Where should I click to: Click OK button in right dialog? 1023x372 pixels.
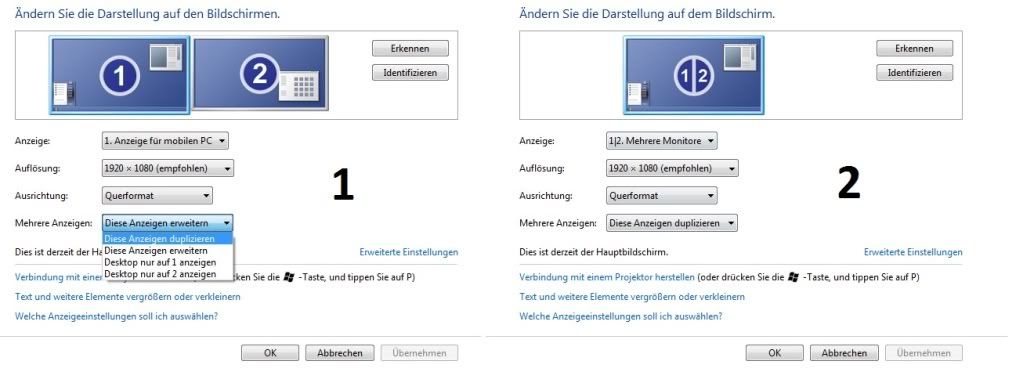(774, 353)
